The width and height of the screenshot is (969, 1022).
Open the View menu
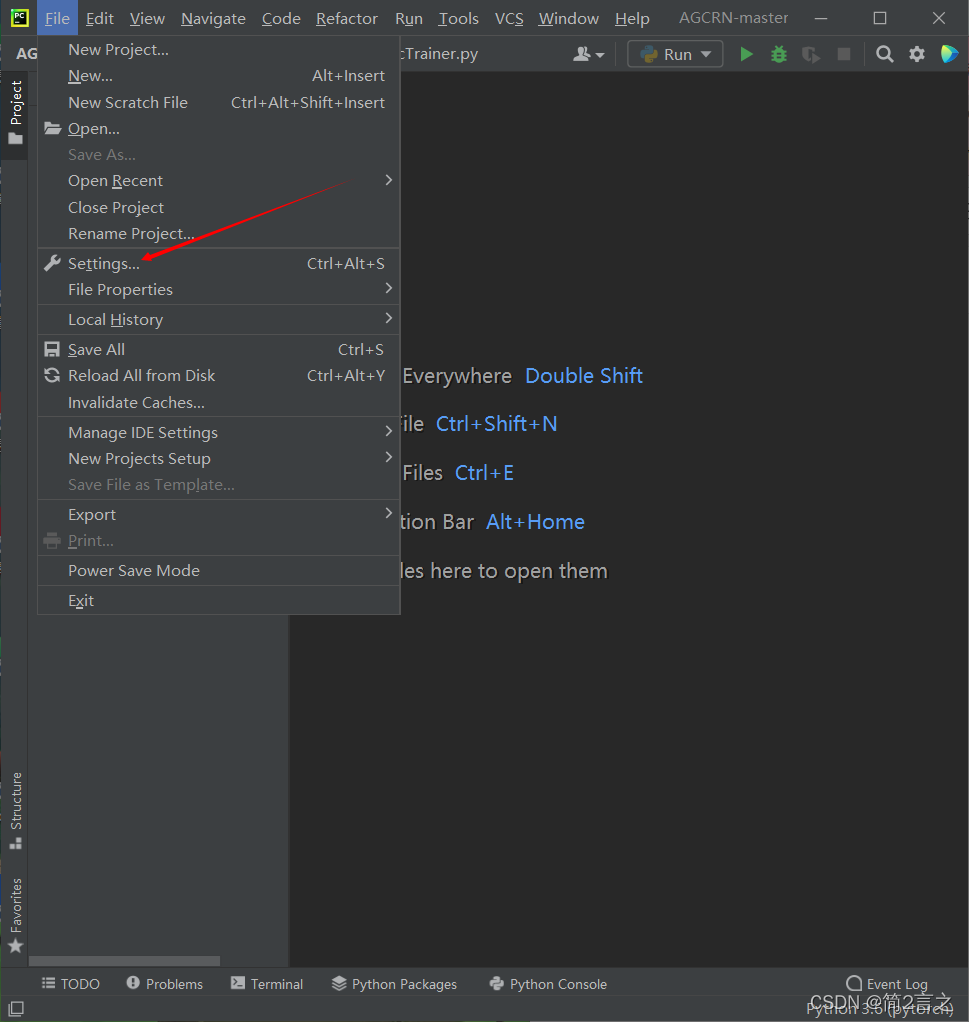coord(147,18)
